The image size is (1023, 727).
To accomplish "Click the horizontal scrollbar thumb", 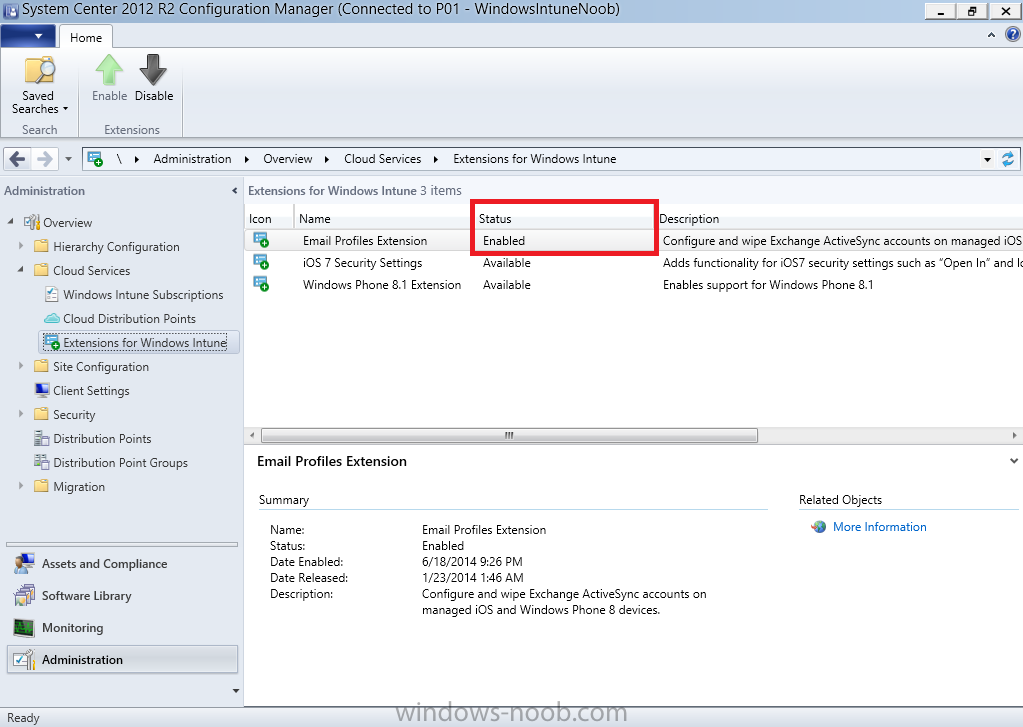I will click(509, 435).
